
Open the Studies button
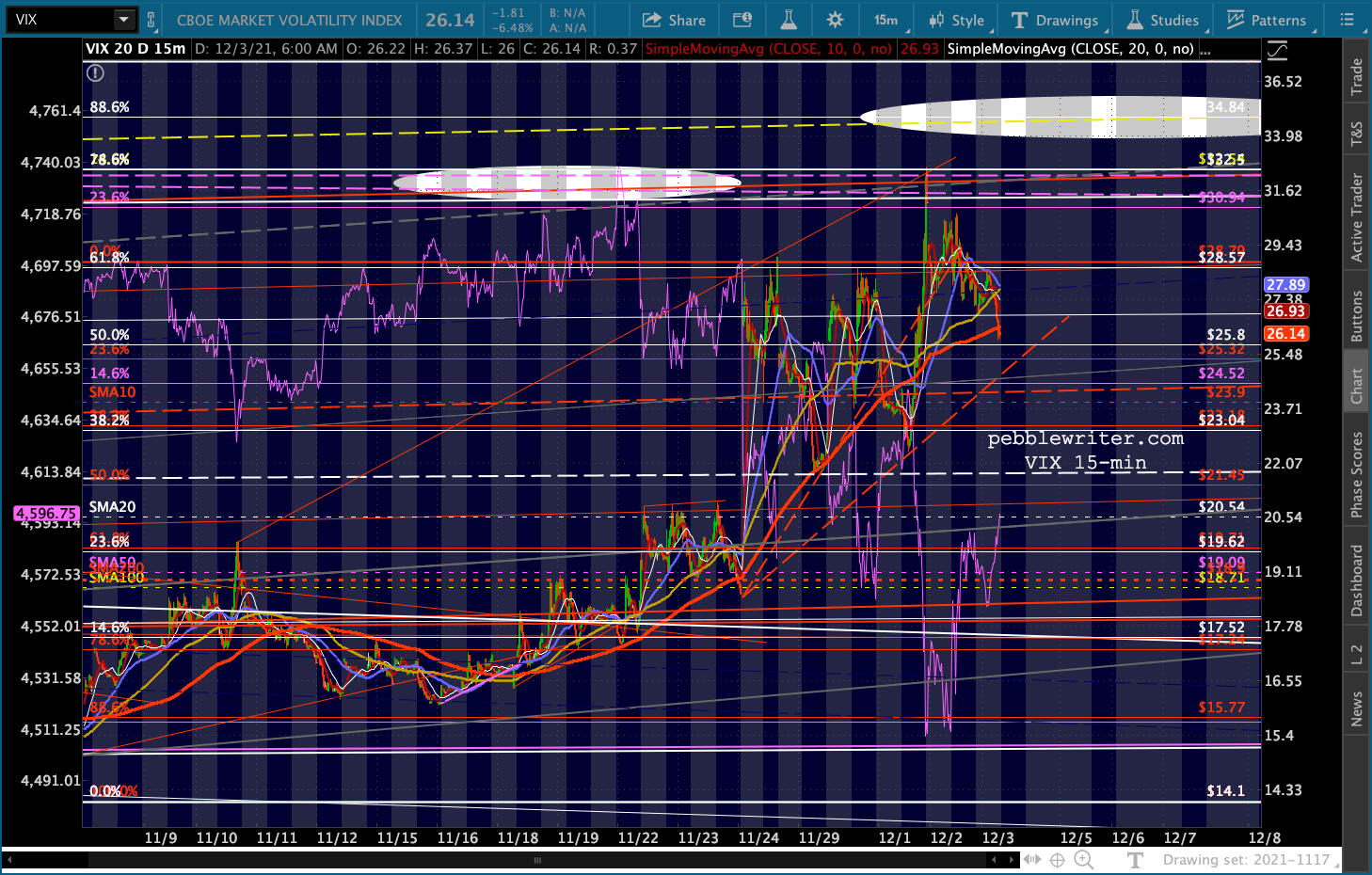(x=1163, y=20)
